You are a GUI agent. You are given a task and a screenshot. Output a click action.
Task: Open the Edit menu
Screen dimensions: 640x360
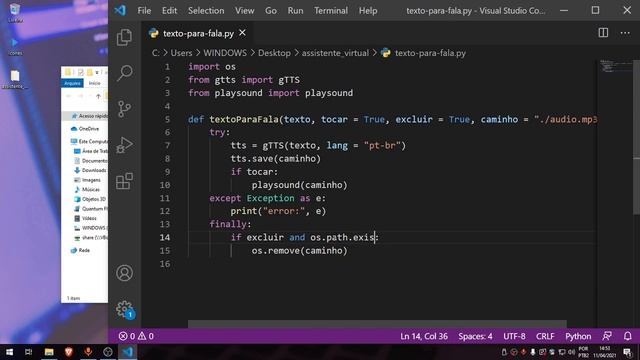click(x=169, y=11)
